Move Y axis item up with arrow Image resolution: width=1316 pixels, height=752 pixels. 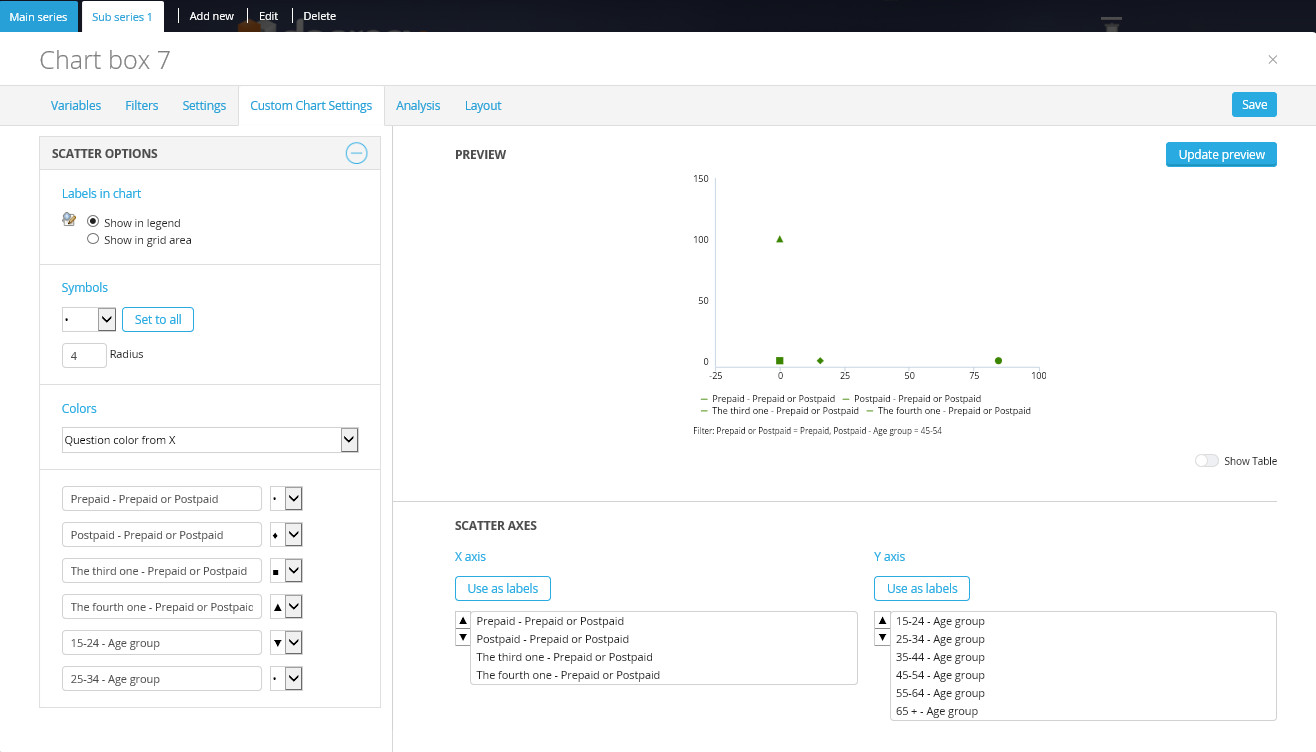(882, 620)
